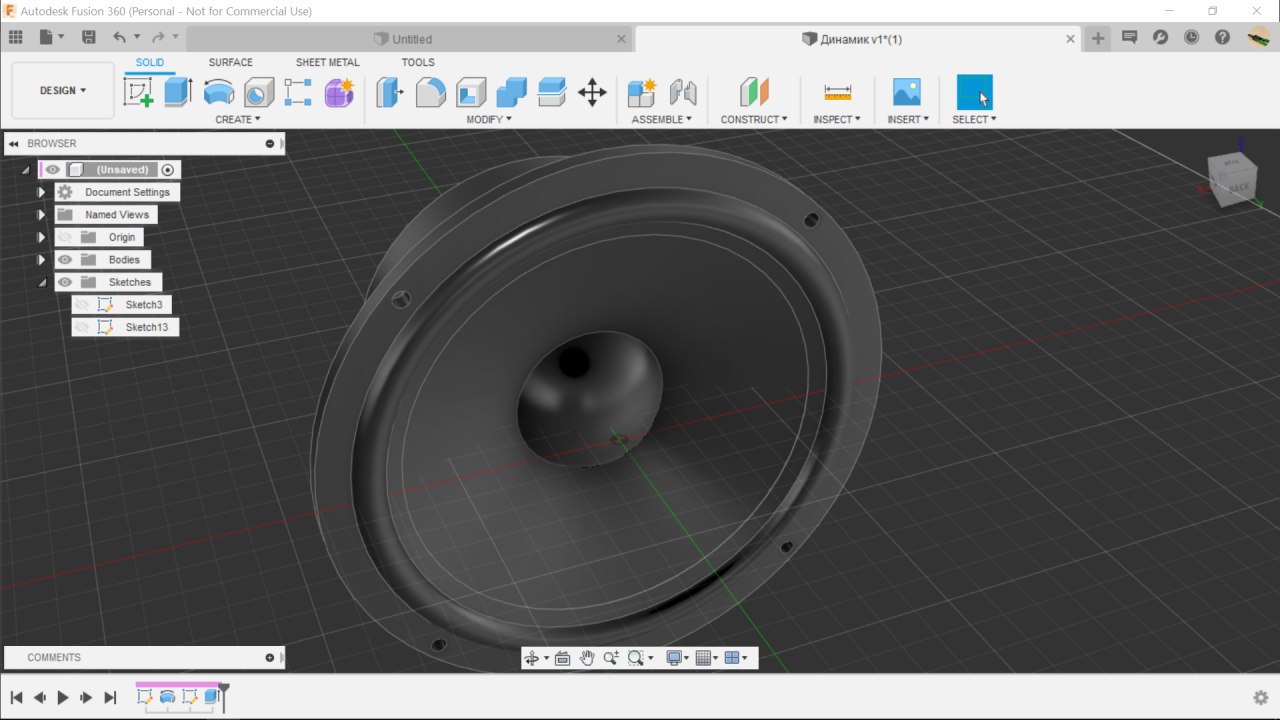
Task: Toggle visibility of Origin folder
Action: pos(65,237)
